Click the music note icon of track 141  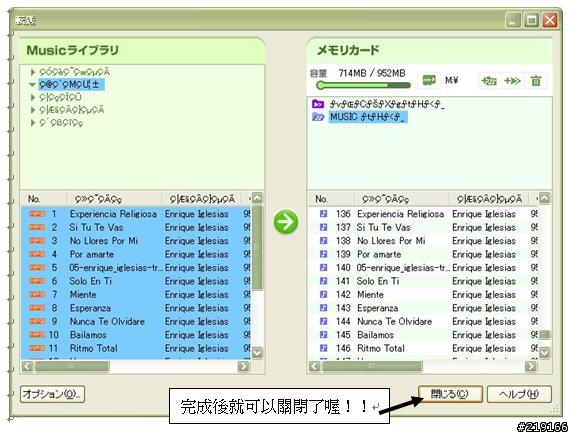[323, 281]
